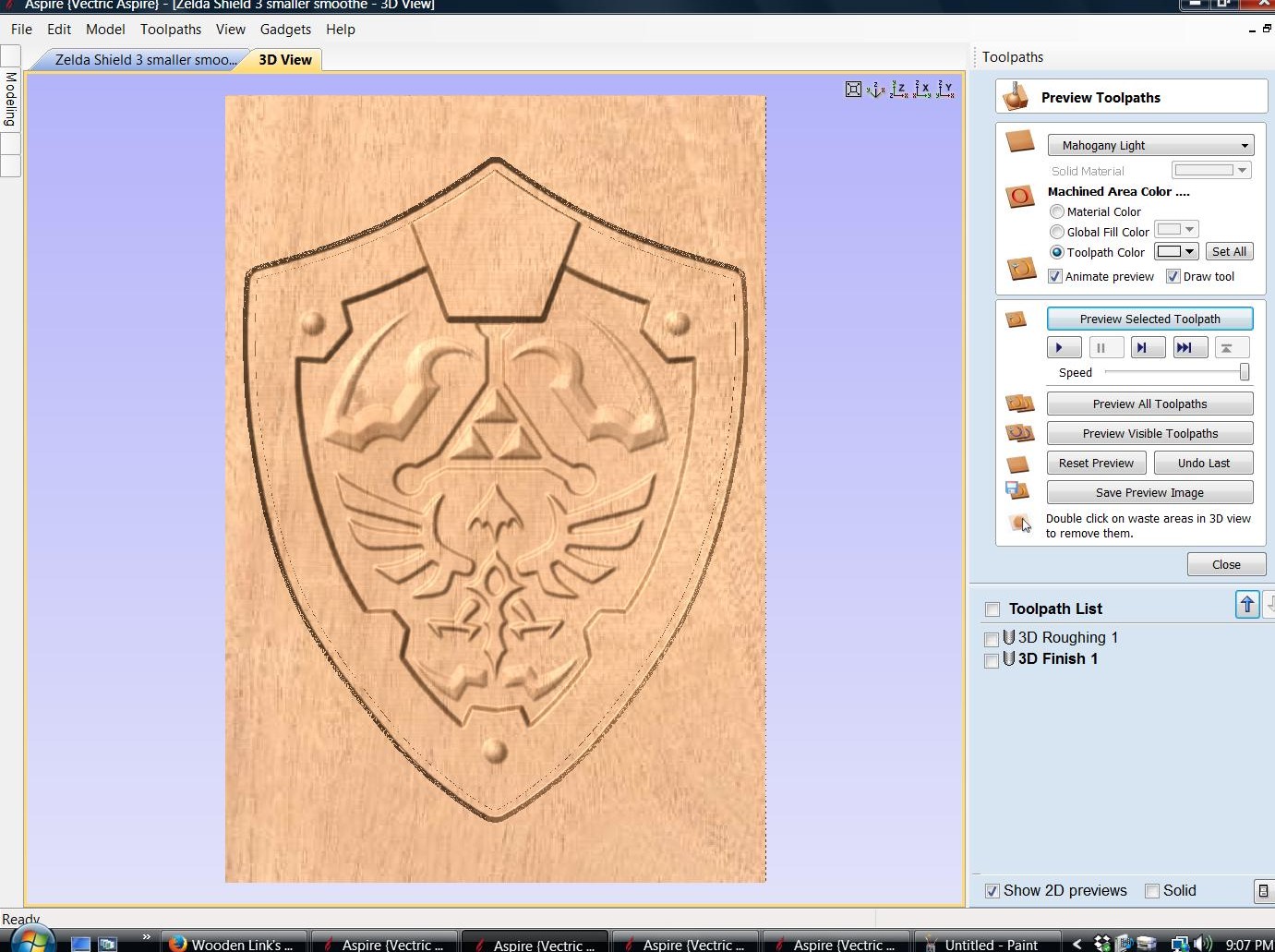This screenshot has width=1275, height=952.
Task: Click the retract tool simulation button
Action: point(1232,348)
